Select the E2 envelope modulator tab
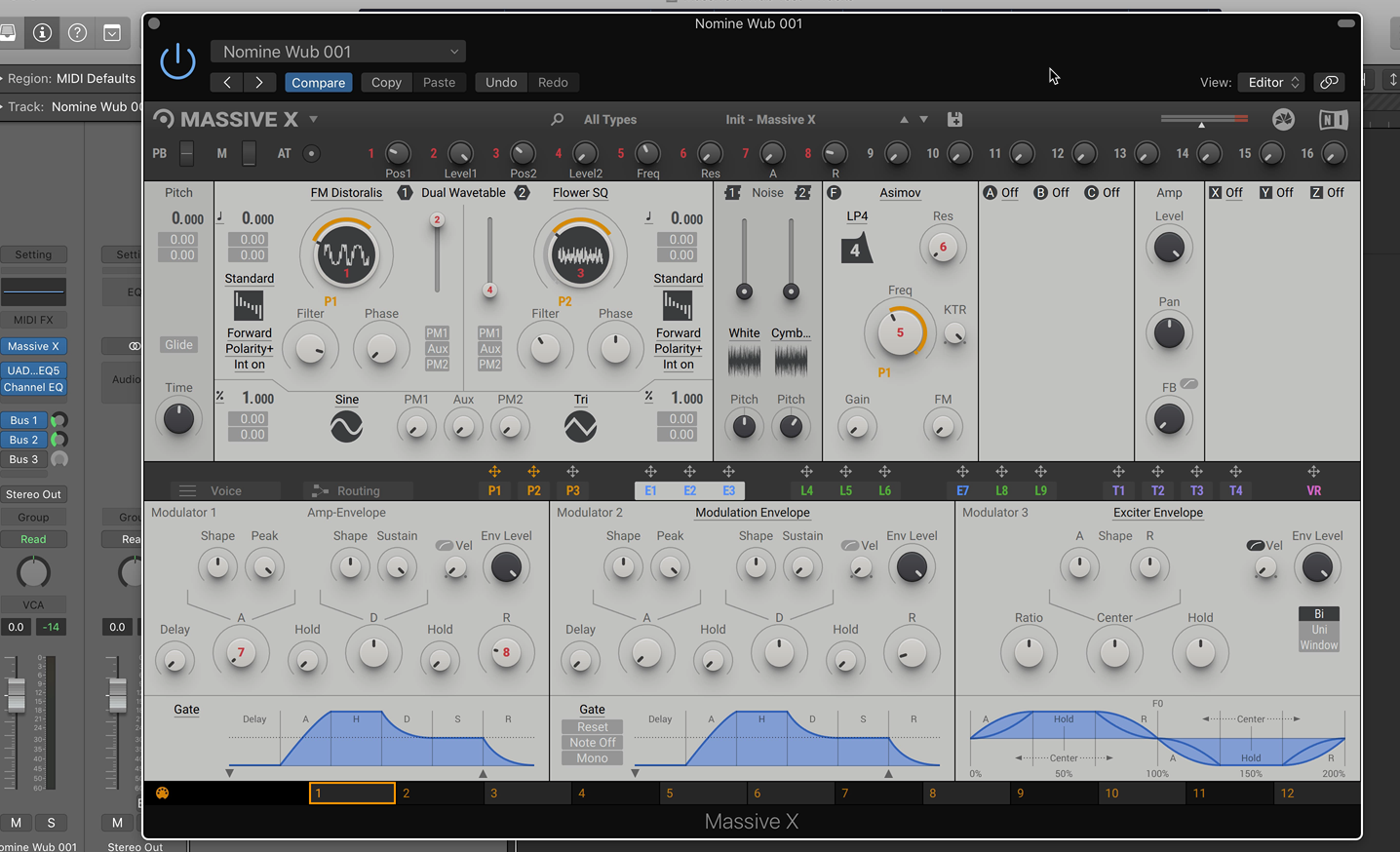 point(689,491)
